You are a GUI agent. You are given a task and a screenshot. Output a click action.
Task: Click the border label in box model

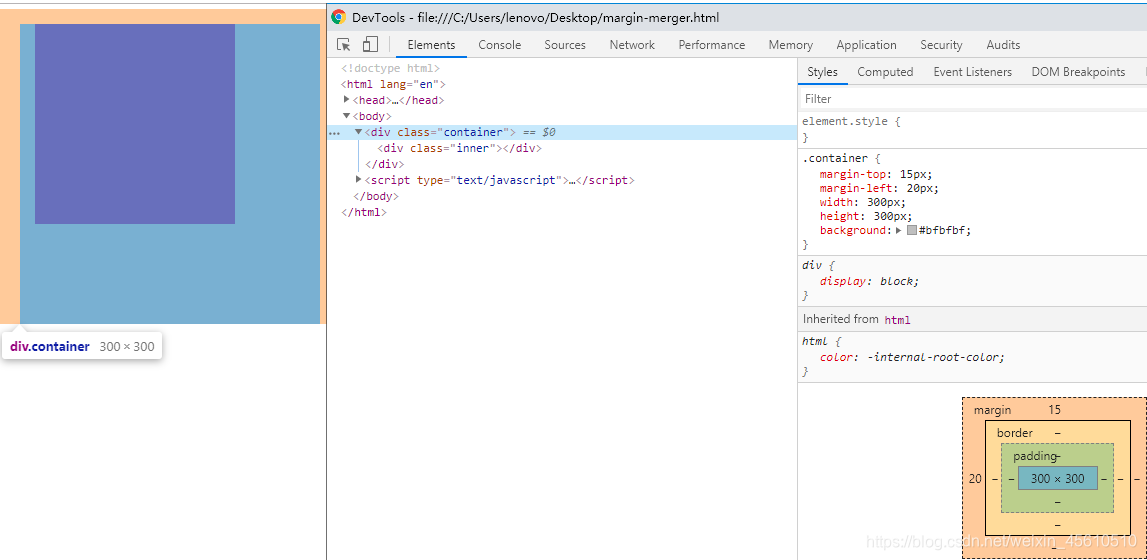click(x=1015, y=433)
